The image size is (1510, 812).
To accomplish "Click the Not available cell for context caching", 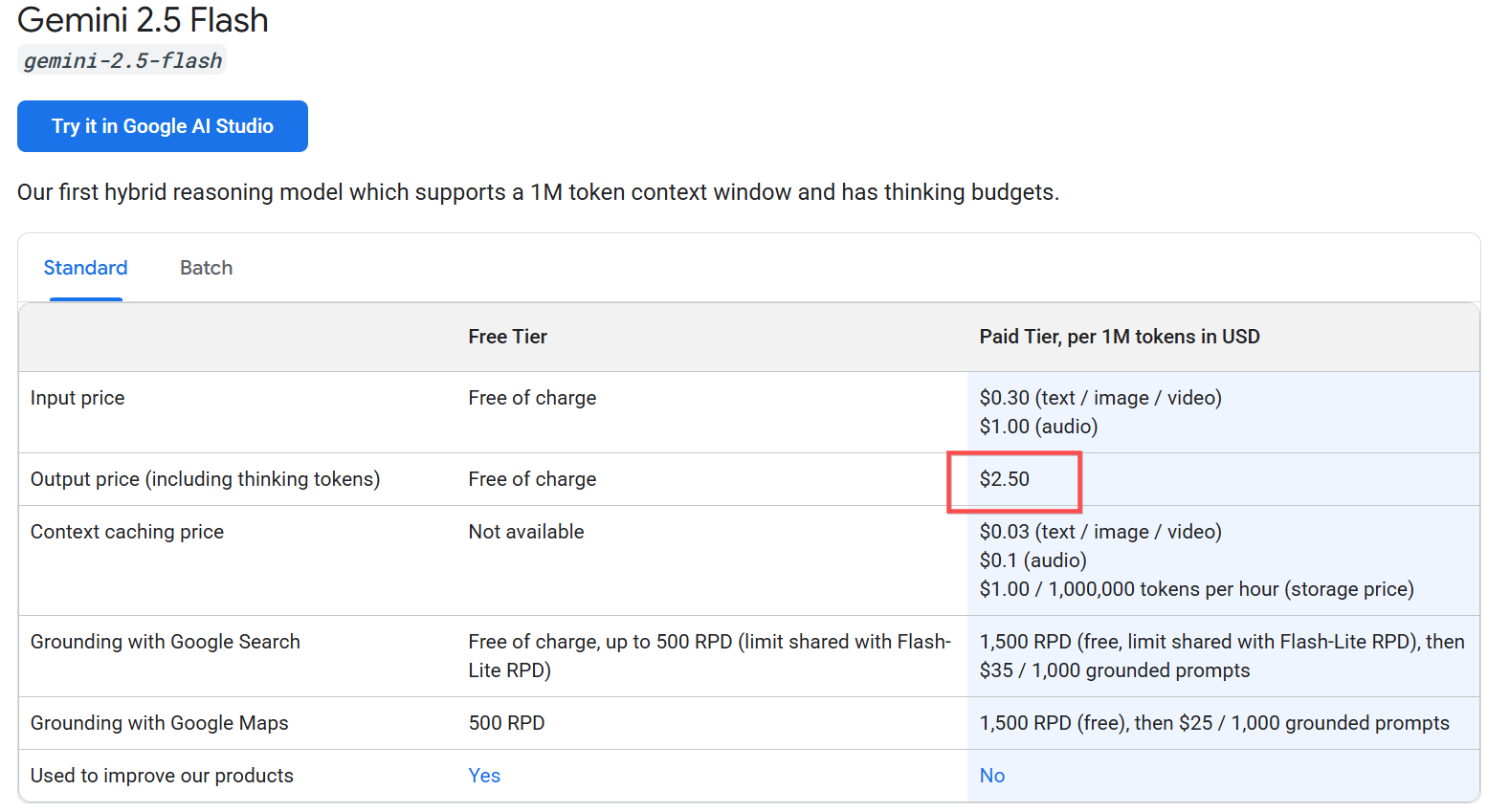I will (525, 532).
